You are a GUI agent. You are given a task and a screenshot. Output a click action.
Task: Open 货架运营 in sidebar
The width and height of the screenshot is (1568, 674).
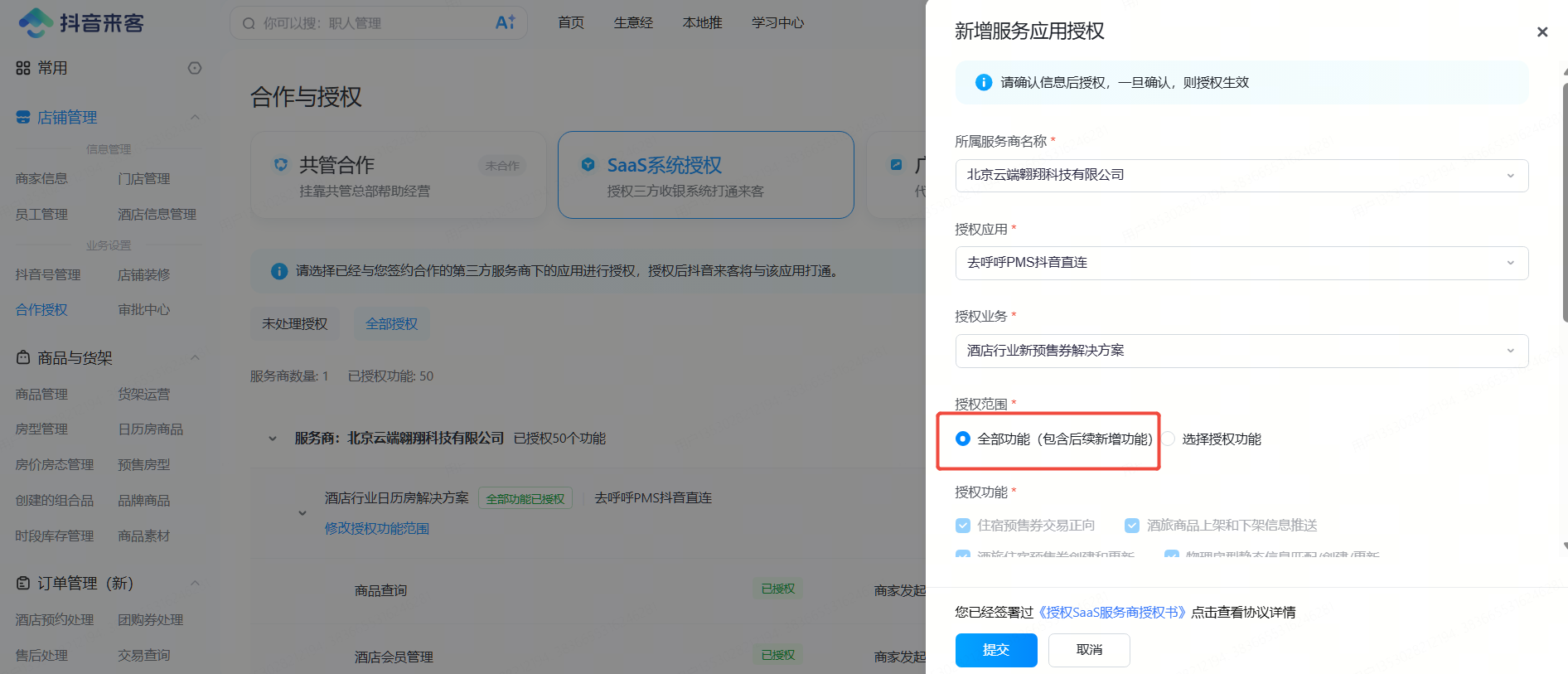pos(143,394)
